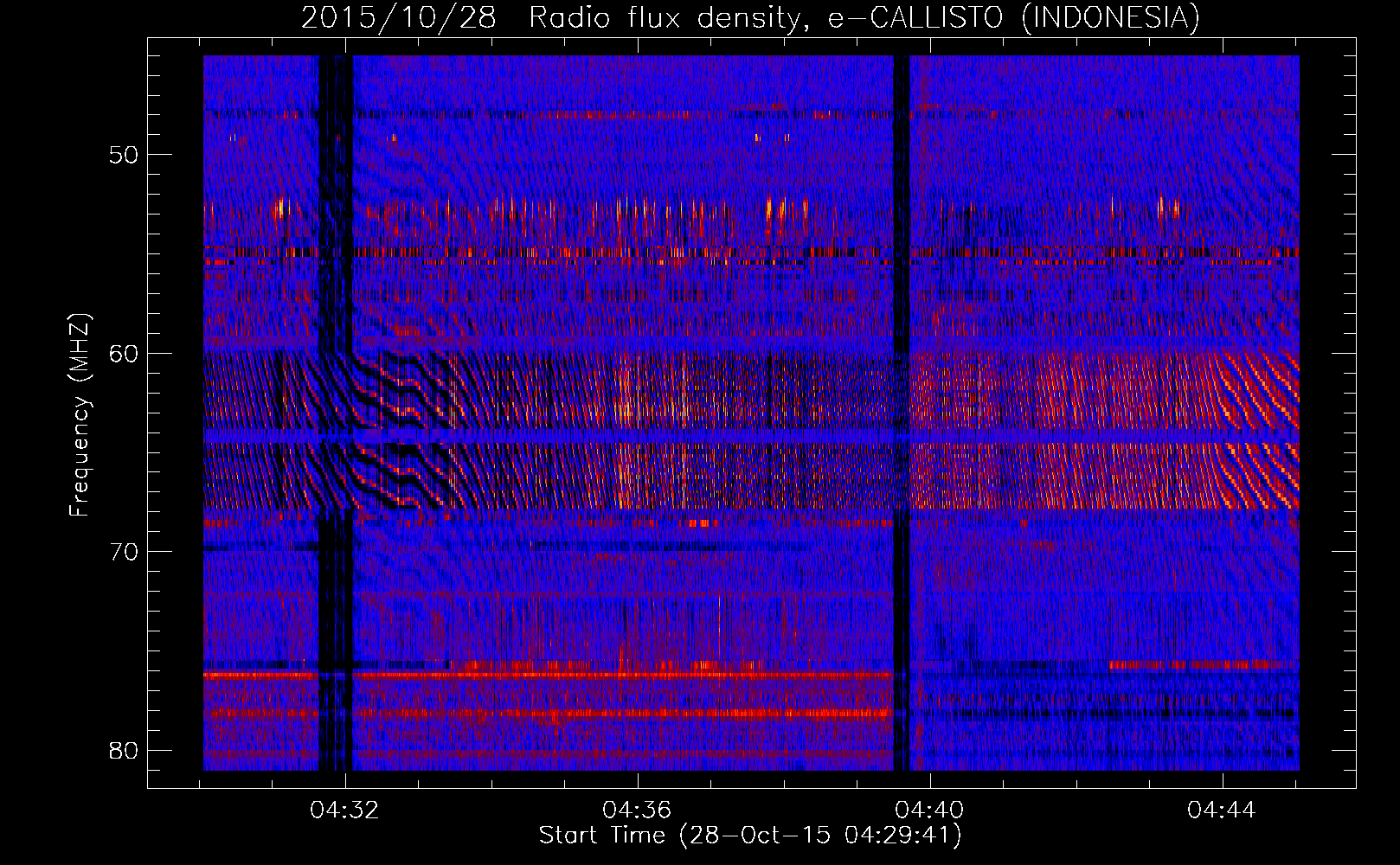Select the 'e-CALLISTO (INDONESIA)' title text
The height and width of the screenshot is (865, 1400).
1014,18
